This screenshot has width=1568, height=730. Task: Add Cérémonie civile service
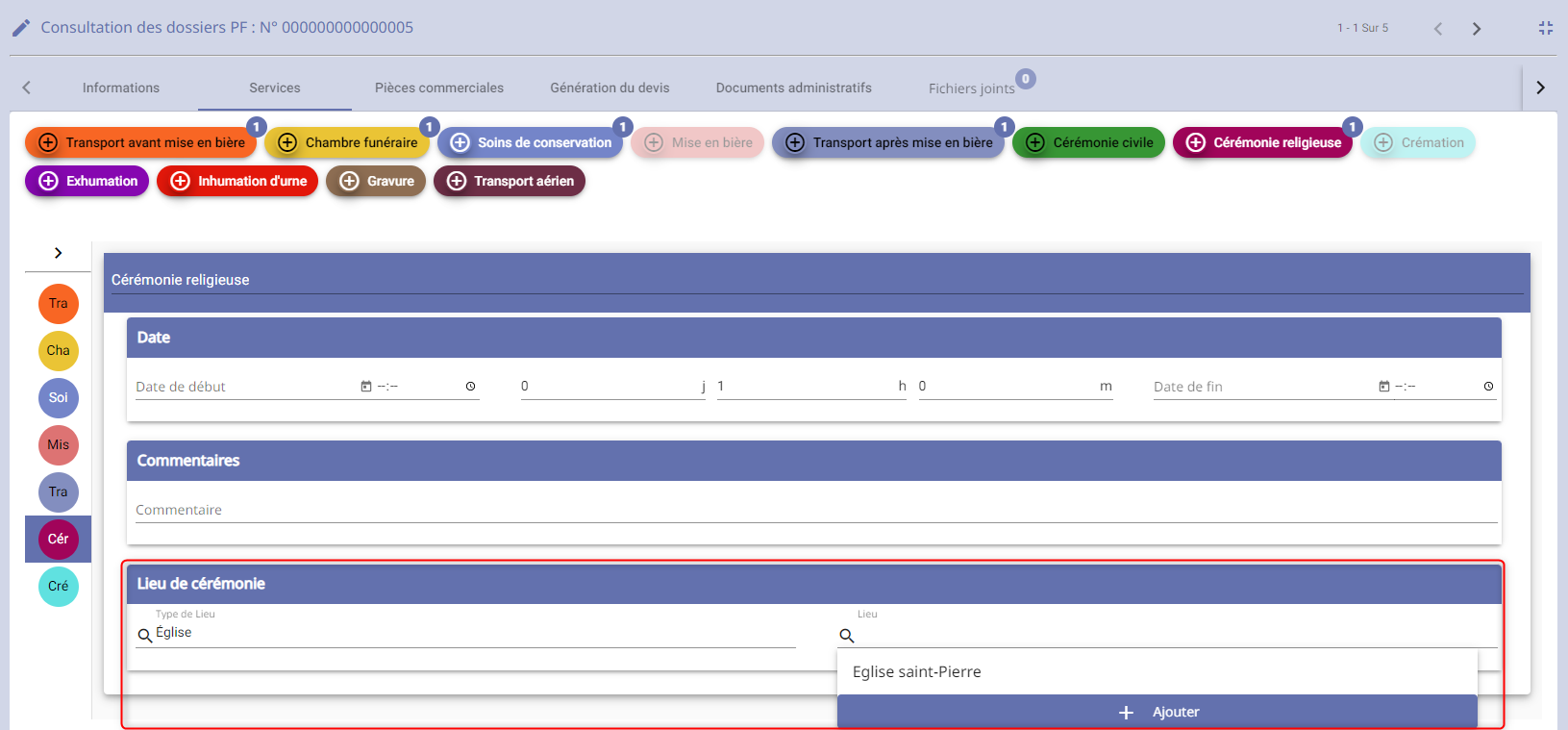1089,142
